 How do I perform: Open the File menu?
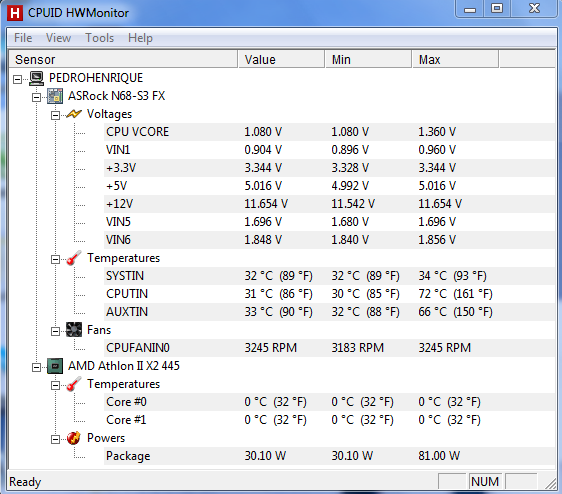23,38
